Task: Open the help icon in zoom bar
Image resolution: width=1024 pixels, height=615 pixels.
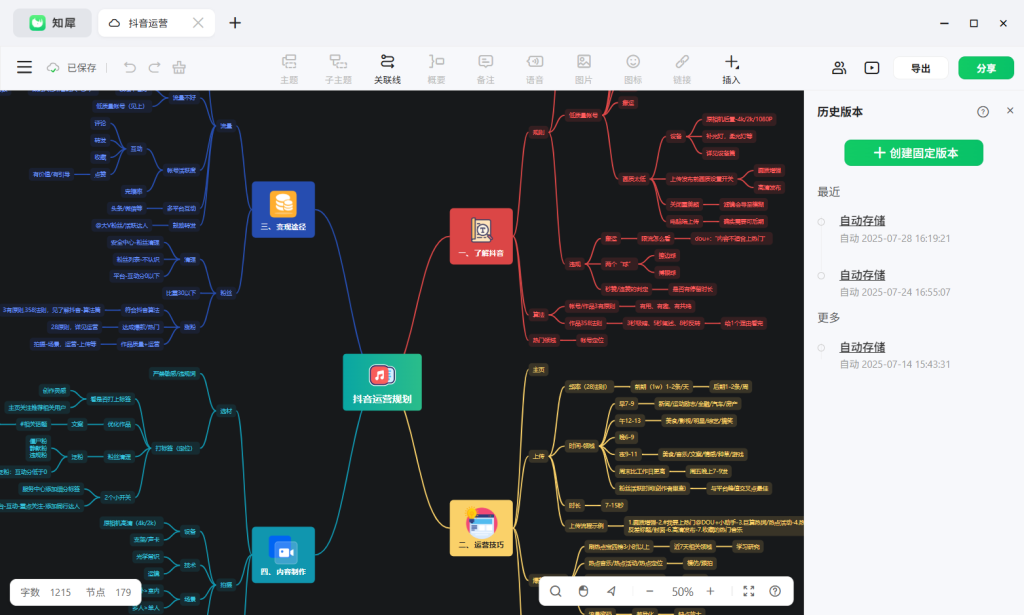Action: tap(775, 591)
